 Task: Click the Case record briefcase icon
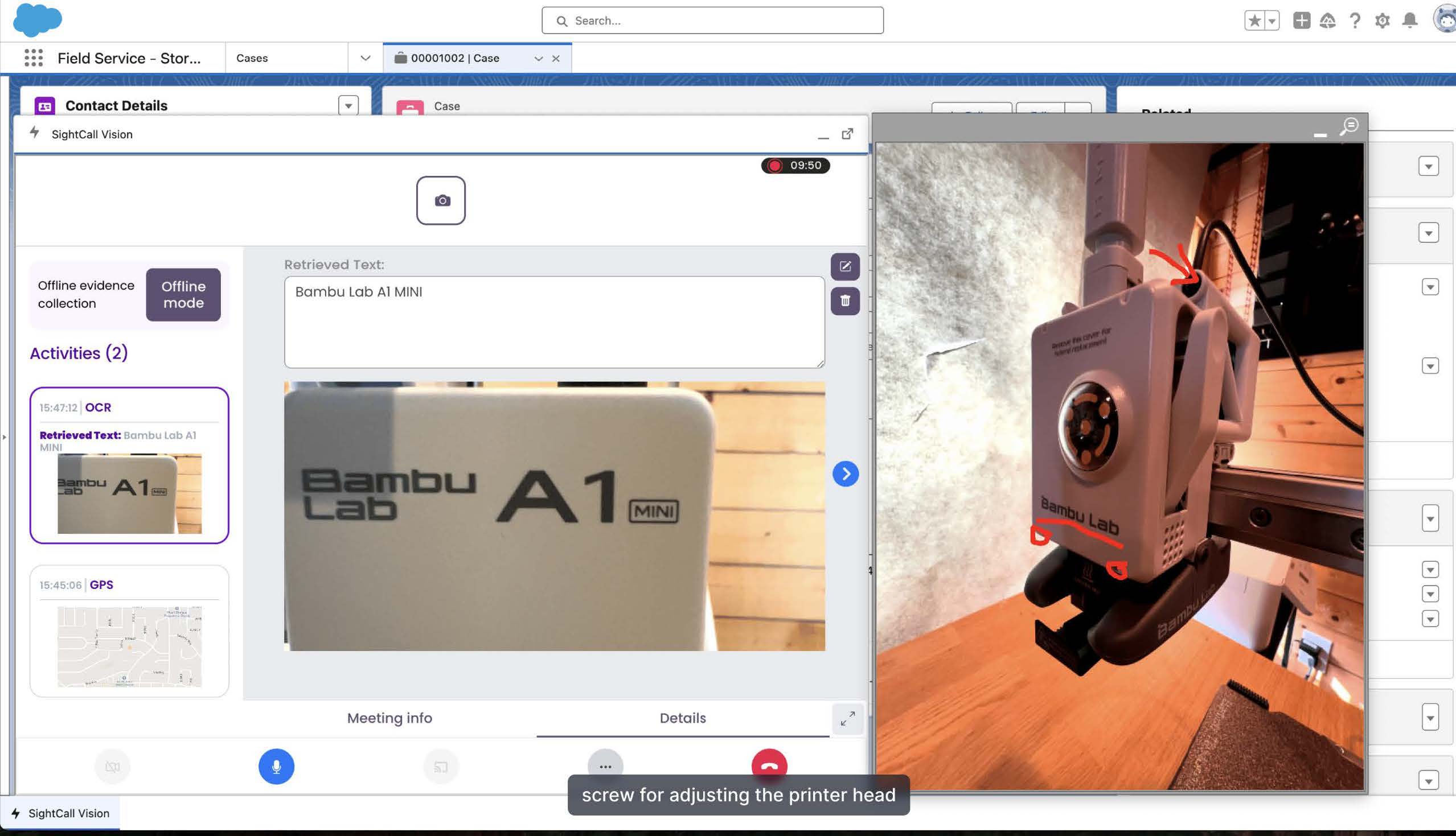(x=410, y=108)
